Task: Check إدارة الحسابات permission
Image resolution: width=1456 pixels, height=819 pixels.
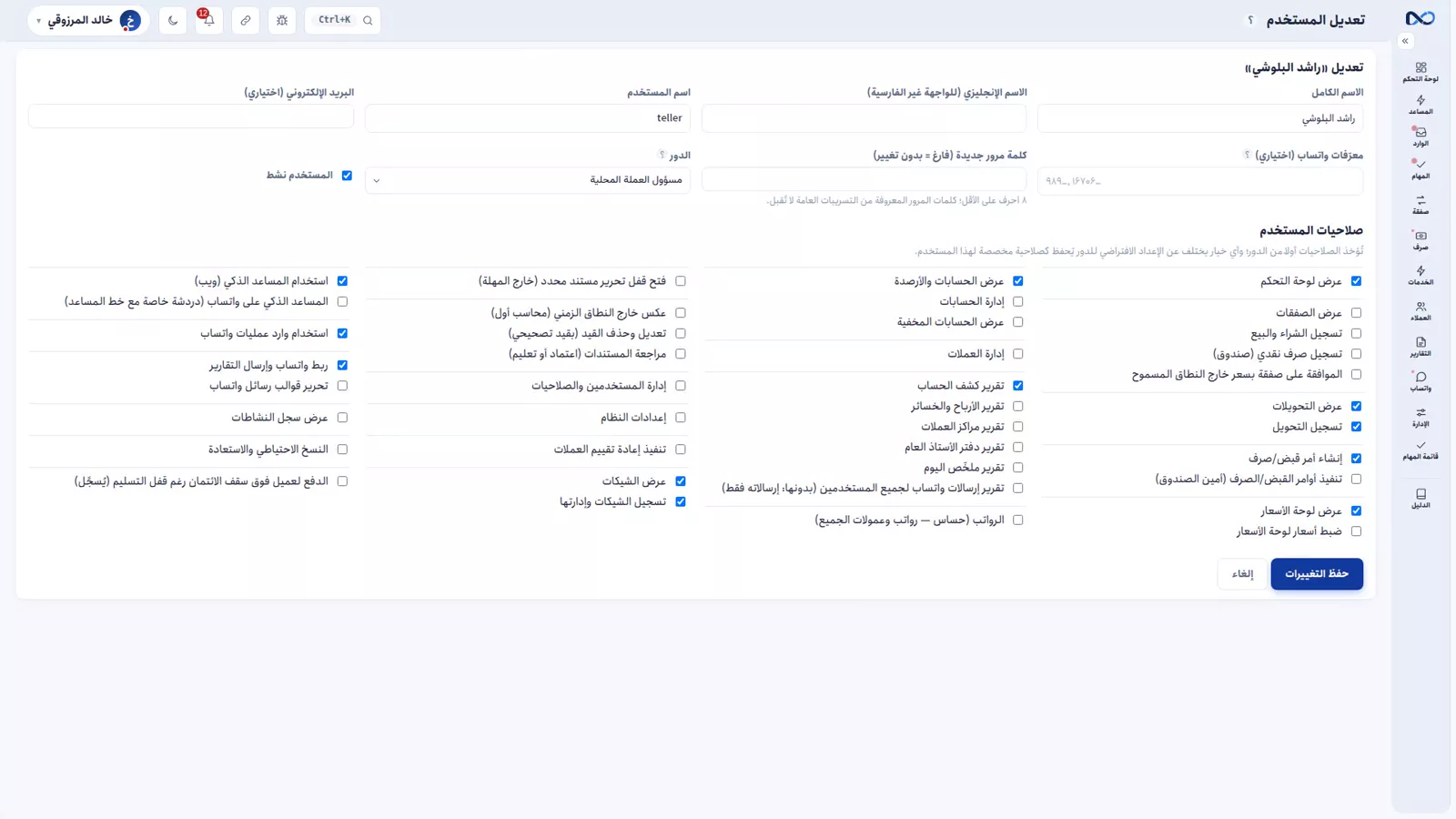Action: [x=1017, y=302]
